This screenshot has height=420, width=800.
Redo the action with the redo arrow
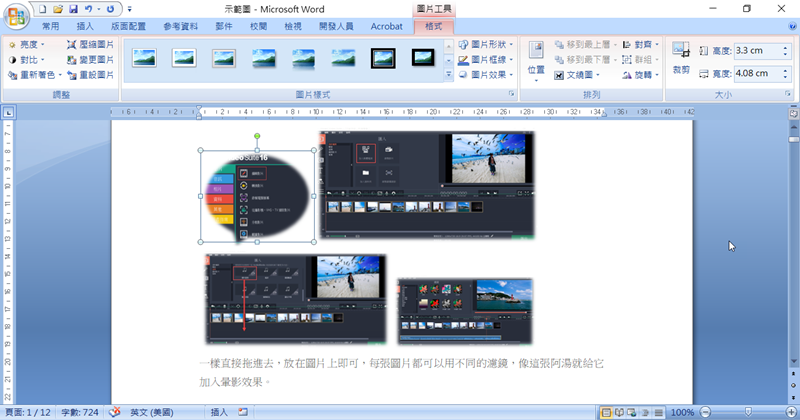110,9
